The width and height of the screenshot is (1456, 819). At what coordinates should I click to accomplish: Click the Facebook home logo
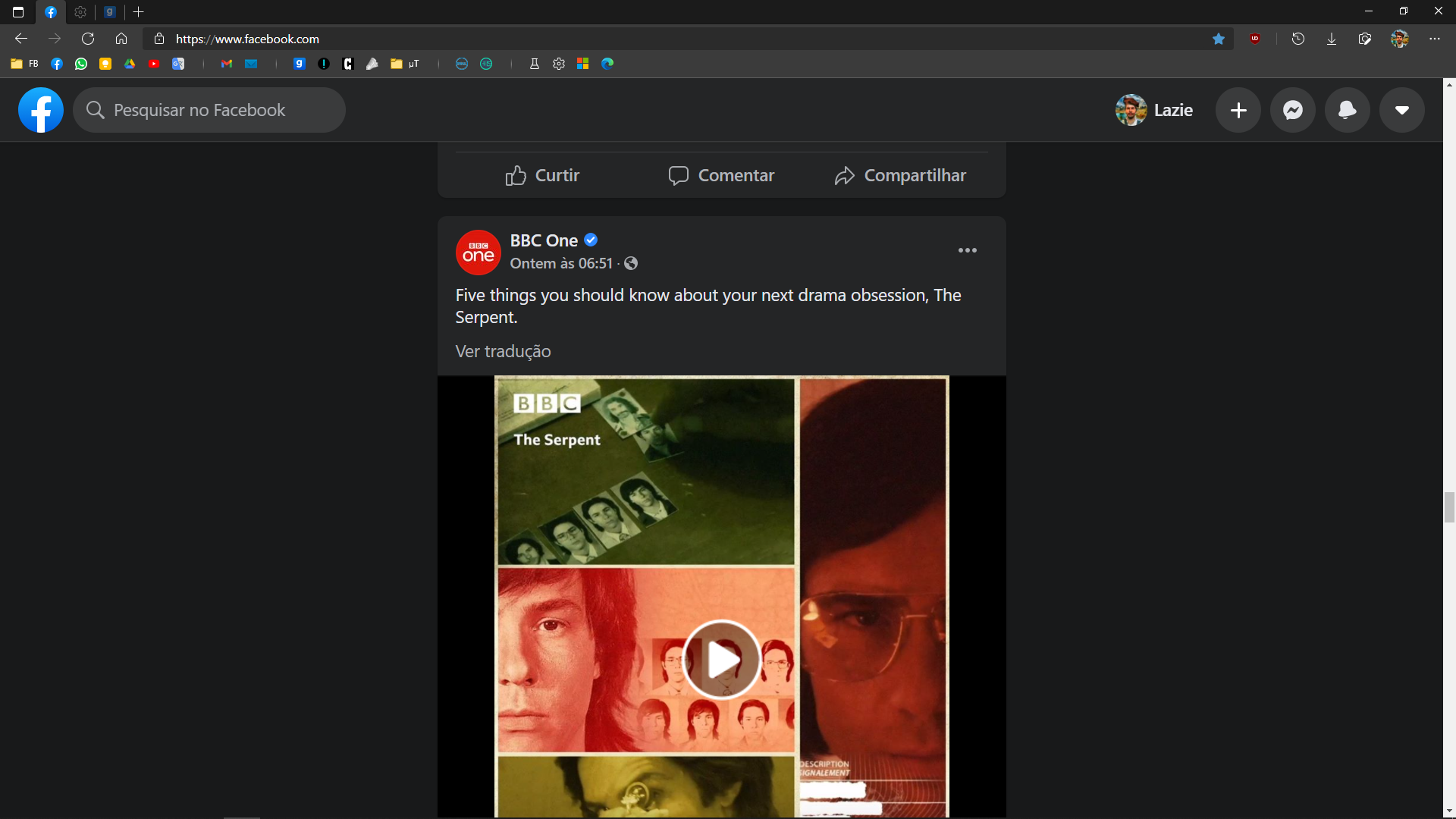click(40, 110)
